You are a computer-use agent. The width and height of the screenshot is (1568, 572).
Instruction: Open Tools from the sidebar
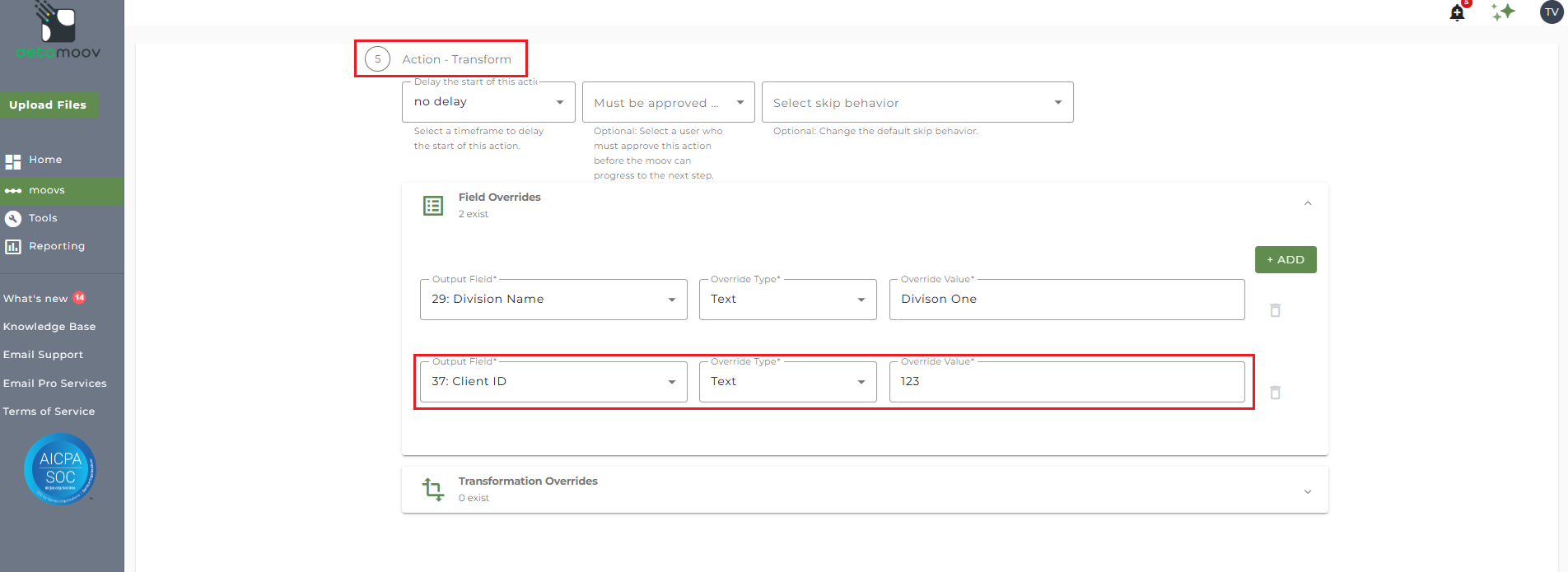pyautogui.click(x=43, y=218)
